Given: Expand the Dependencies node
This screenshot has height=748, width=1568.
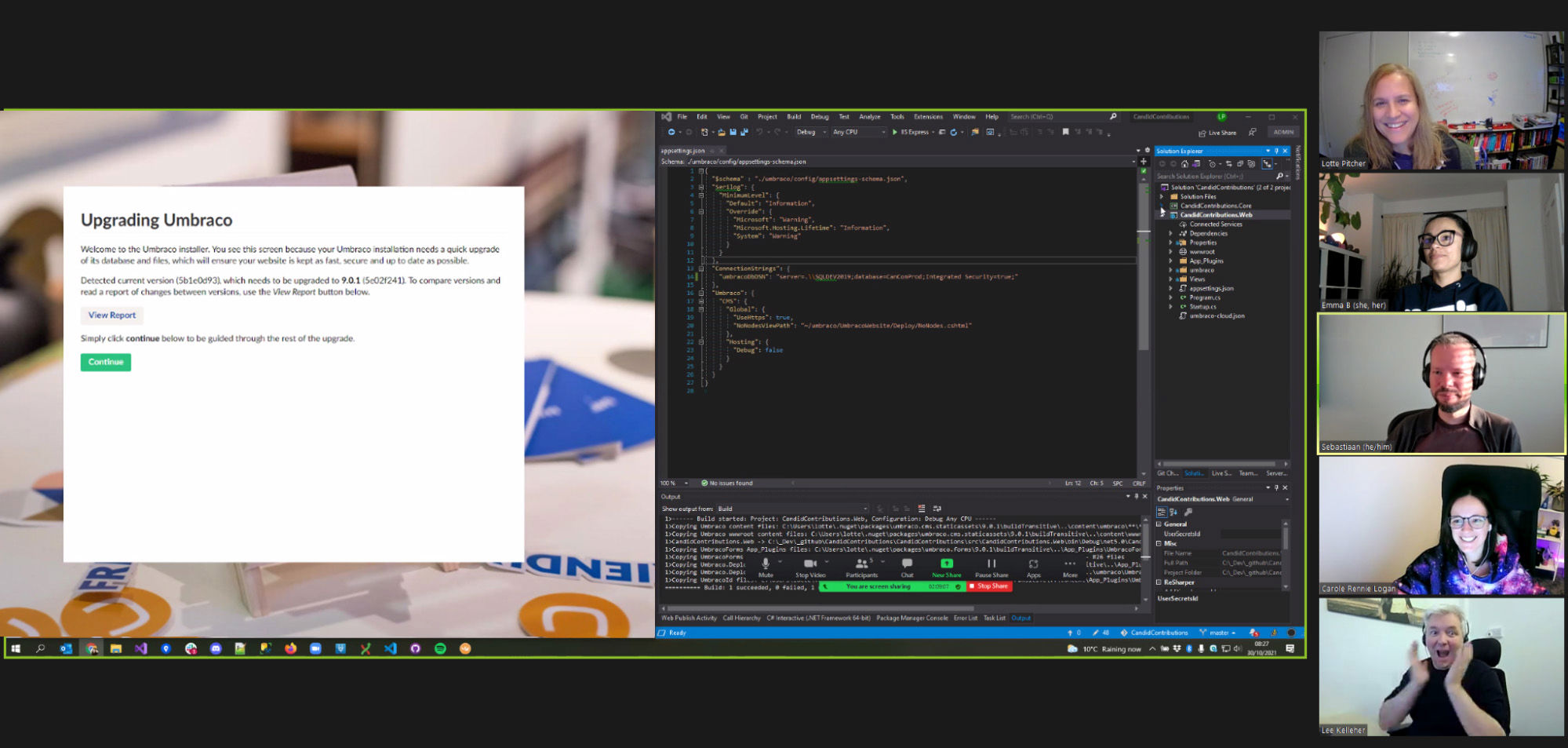Looking at the screenshot, I should click(x=1171, y=234).
